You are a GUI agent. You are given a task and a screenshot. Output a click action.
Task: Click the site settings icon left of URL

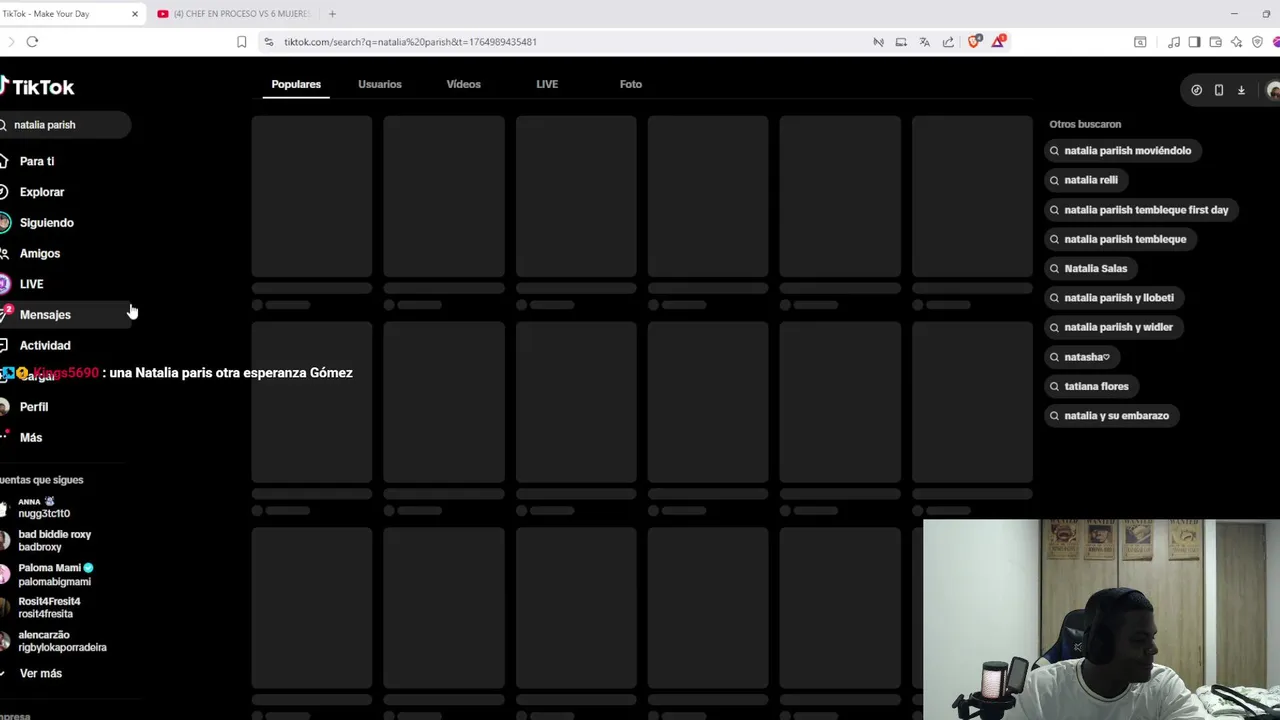[268, 42]
